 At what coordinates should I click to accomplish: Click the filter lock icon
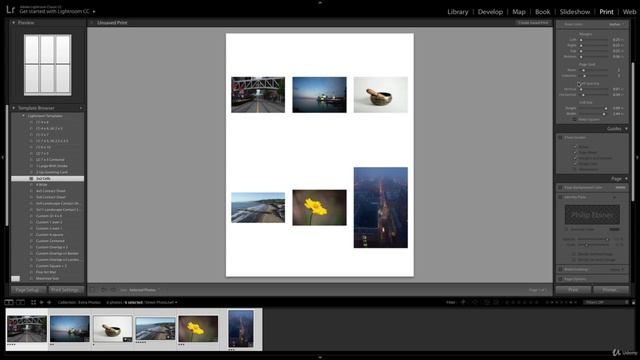pyautogui.click(x=633, y=302)
